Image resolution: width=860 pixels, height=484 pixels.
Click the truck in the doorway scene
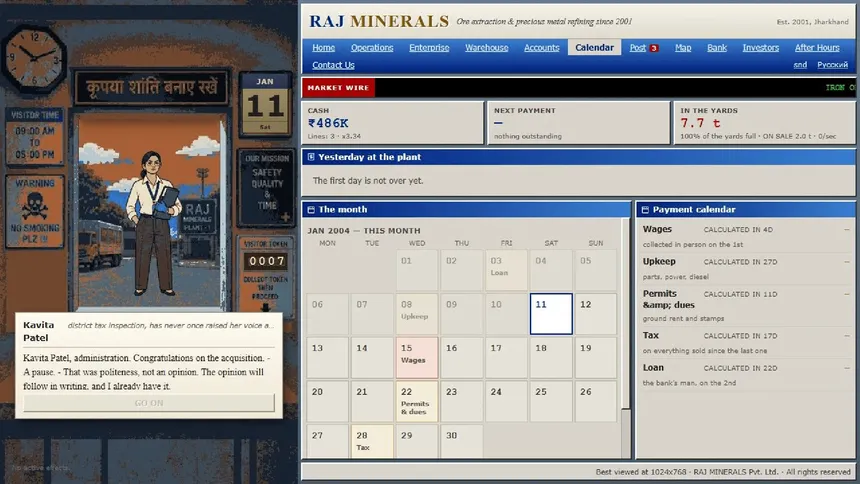(x=99, y=244)
